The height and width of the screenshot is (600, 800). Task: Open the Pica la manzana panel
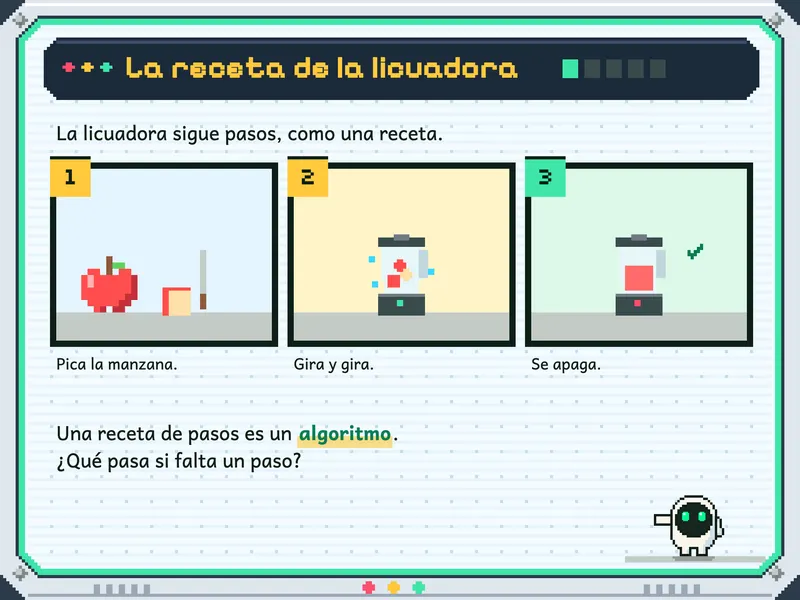coord(164,254)
